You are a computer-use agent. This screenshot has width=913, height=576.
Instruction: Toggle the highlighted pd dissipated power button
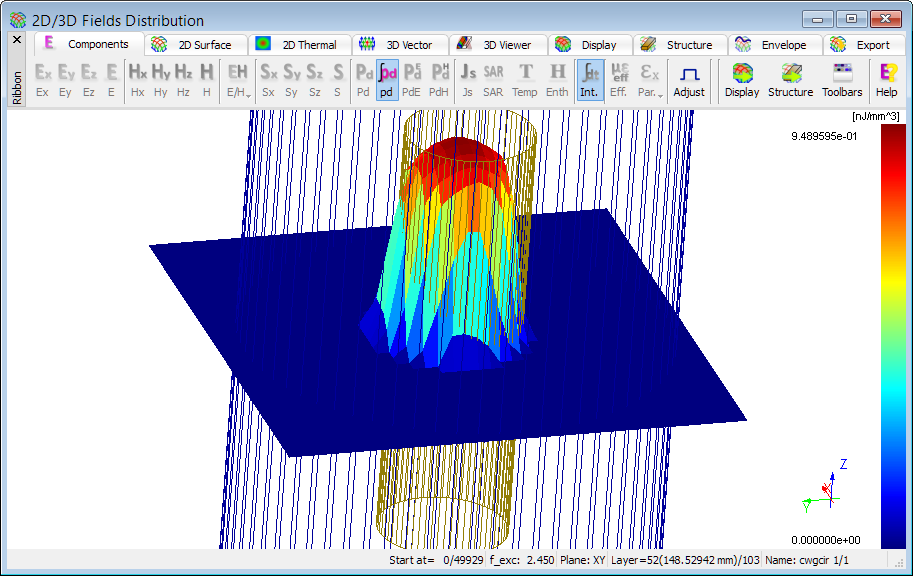(x=386, y=80)
